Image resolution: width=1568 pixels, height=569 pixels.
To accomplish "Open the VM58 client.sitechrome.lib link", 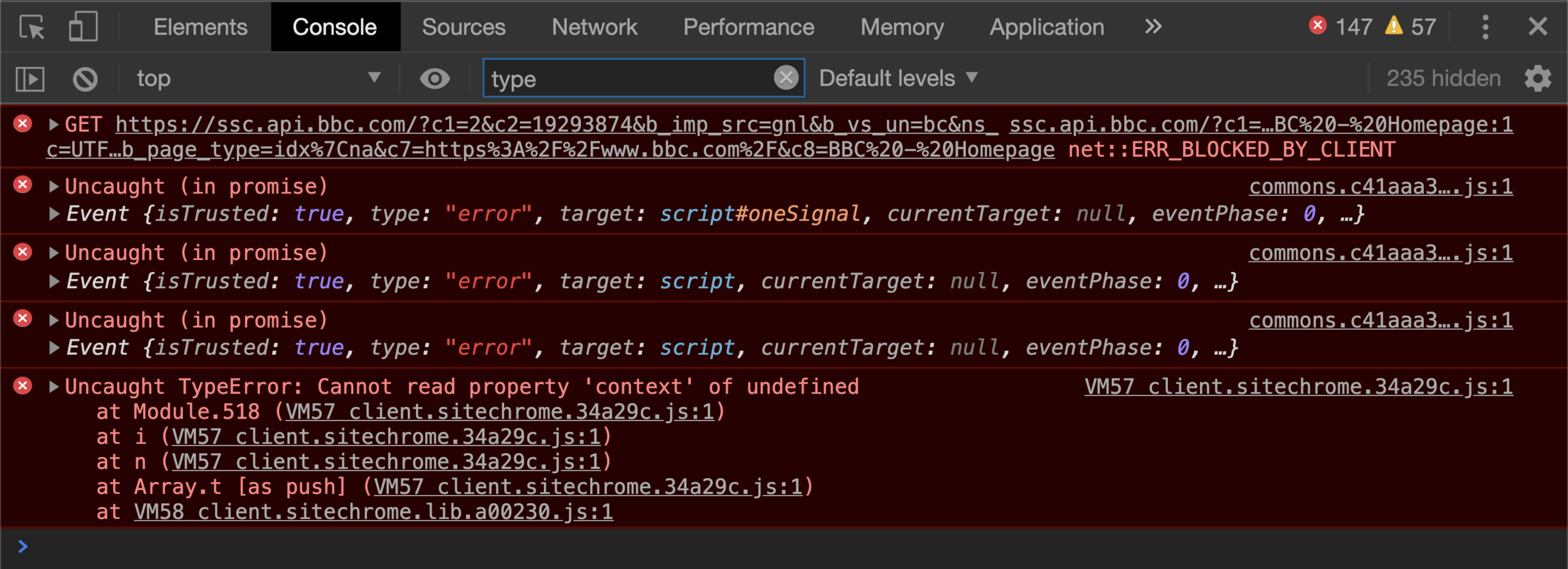I will coord(374,512).
